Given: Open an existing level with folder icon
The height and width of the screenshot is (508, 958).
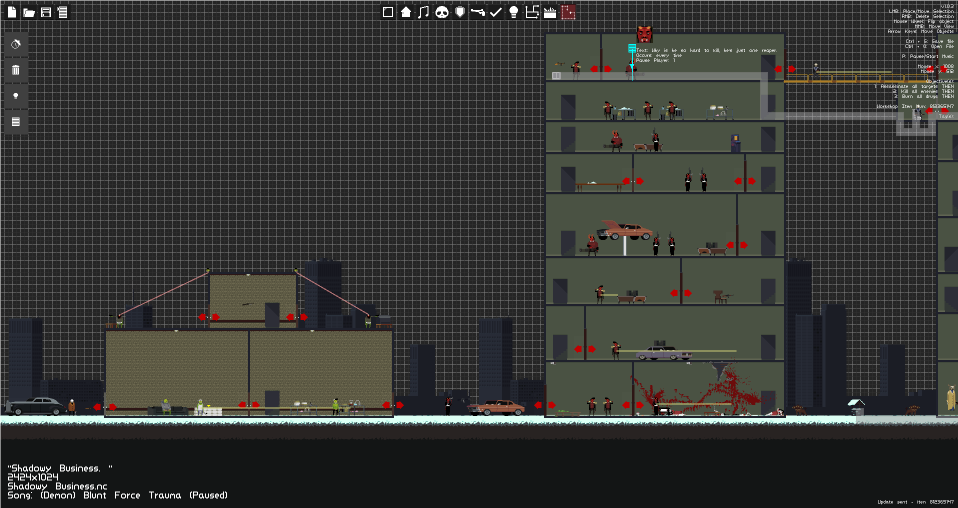Looking at the screenshot, I should [x=29, y=12].
